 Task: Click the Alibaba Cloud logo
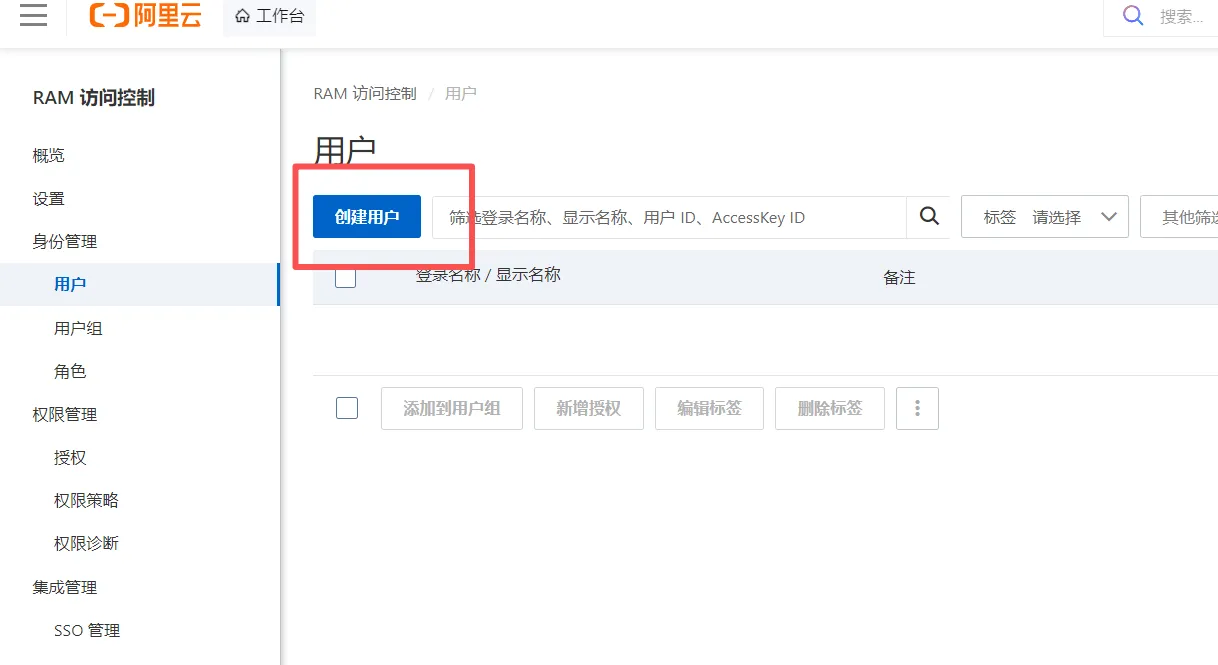pyautogui.click(x=145, y=15)
